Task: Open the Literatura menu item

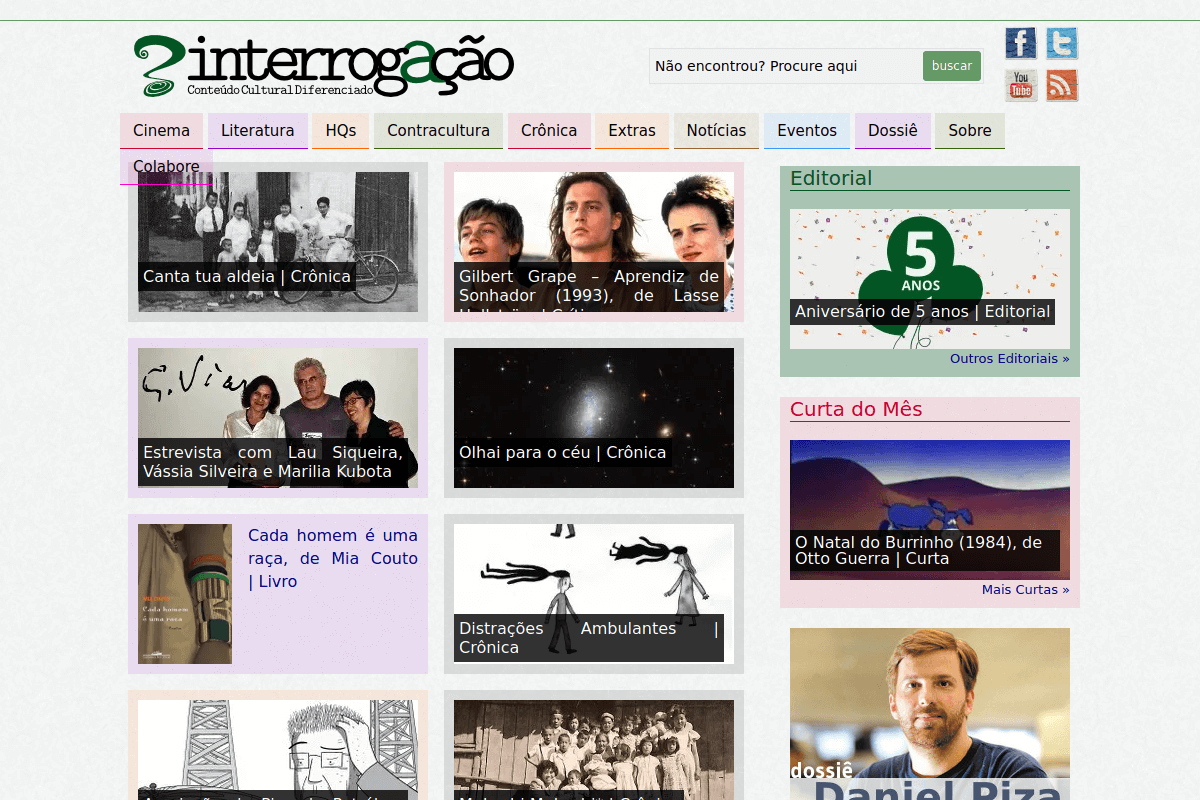Action: coord(257,131)
